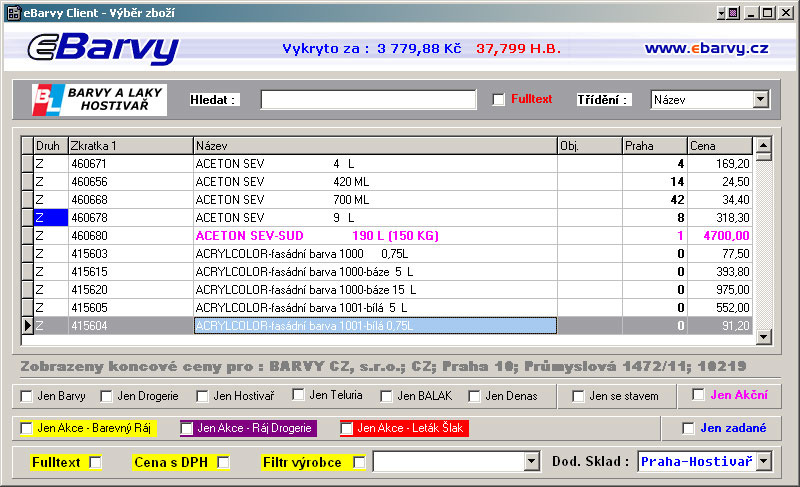Click the table scrollbar down arrow
Viewport: 800px width, 487px height.
point(763,337)
